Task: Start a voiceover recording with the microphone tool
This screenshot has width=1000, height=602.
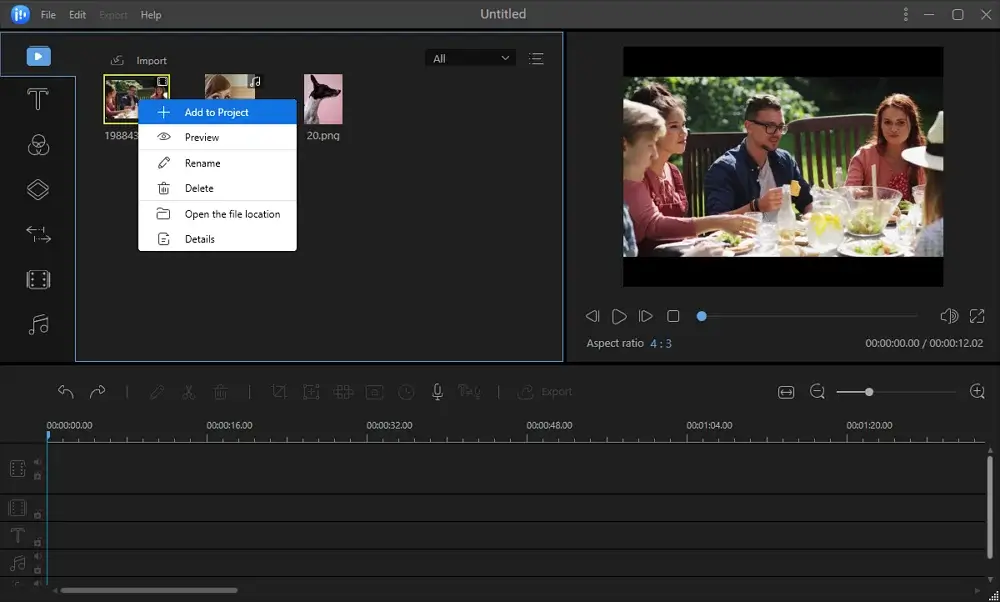Action: (x=437, y=391)
